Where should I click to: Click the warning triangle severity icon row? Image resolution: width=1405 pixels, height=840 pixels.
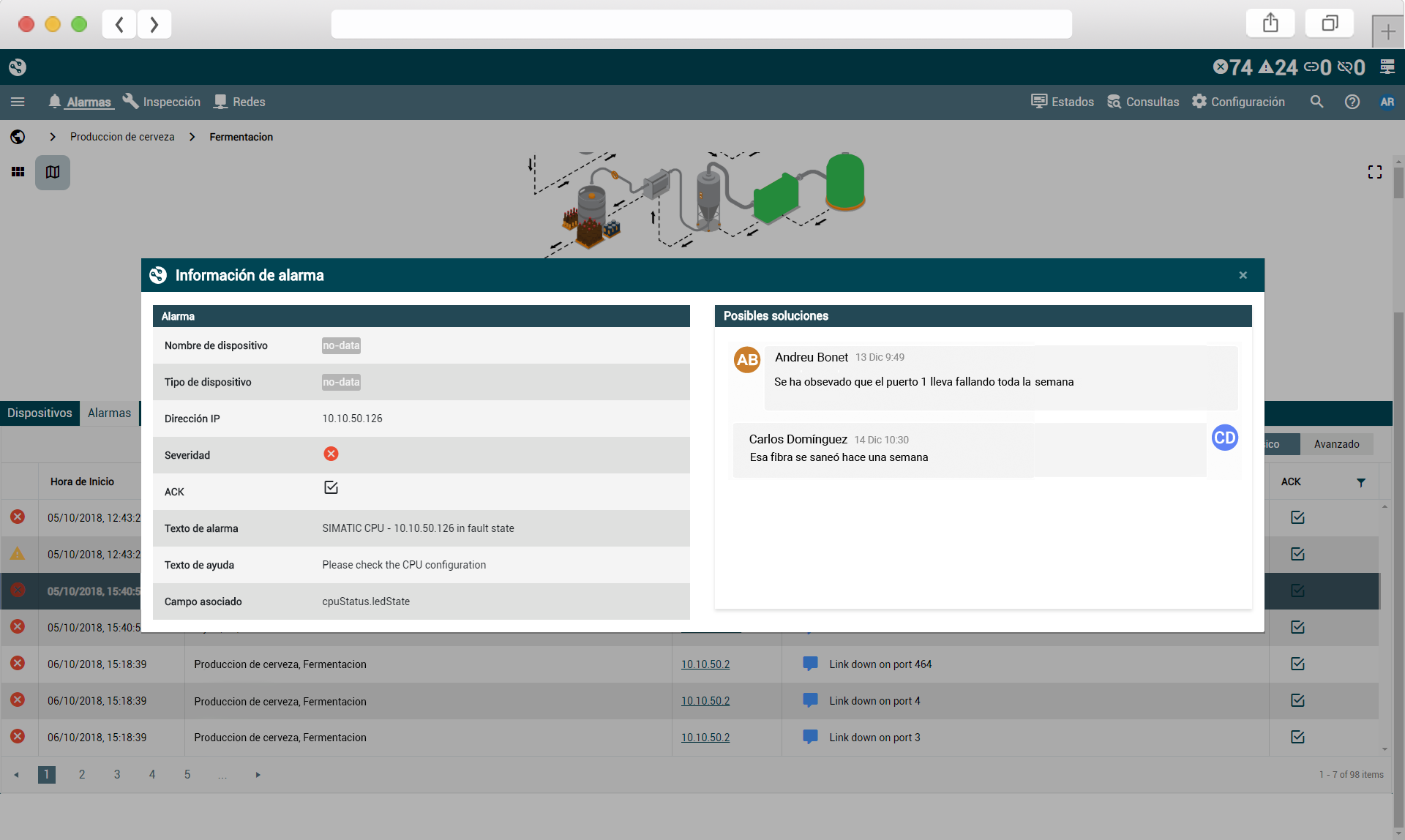coord(18,554)
